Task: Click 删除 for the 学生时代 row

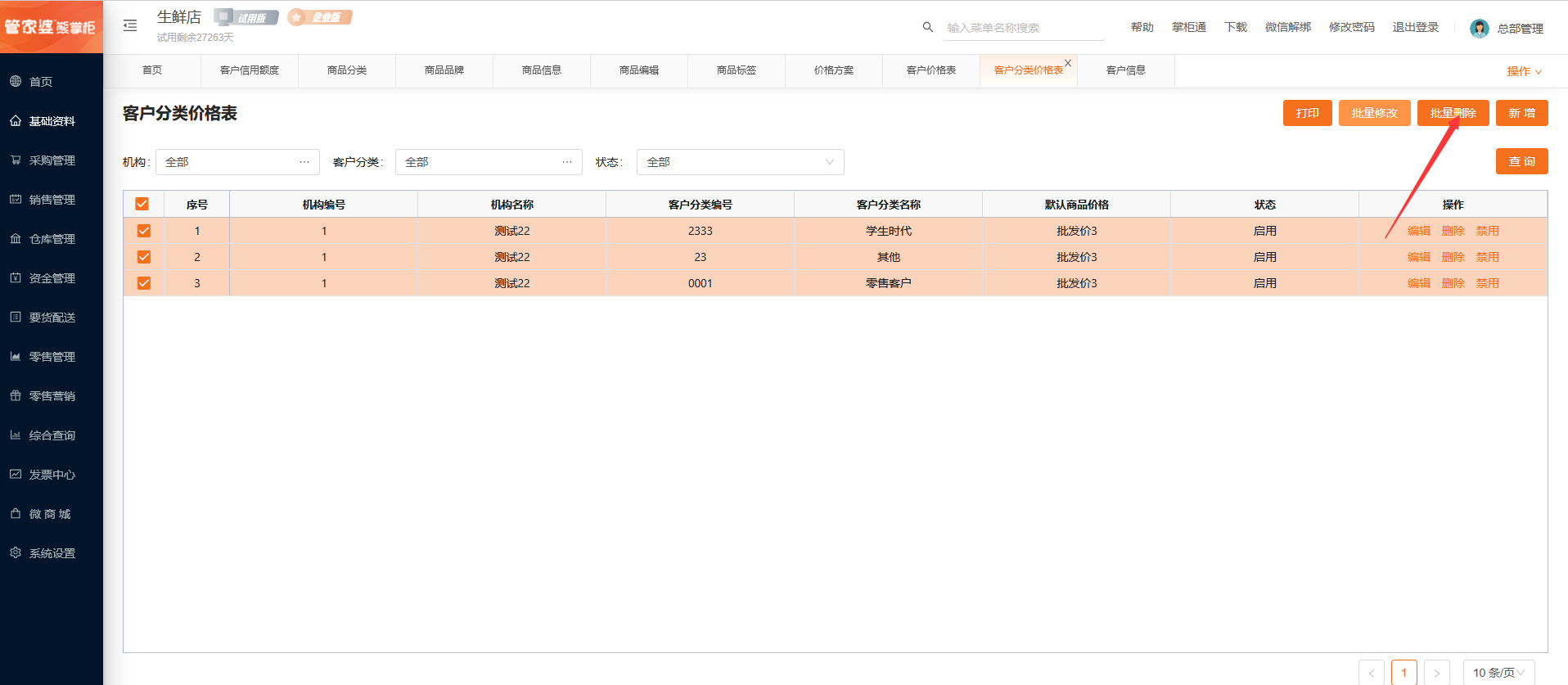Action: (x=1453, y=231)
